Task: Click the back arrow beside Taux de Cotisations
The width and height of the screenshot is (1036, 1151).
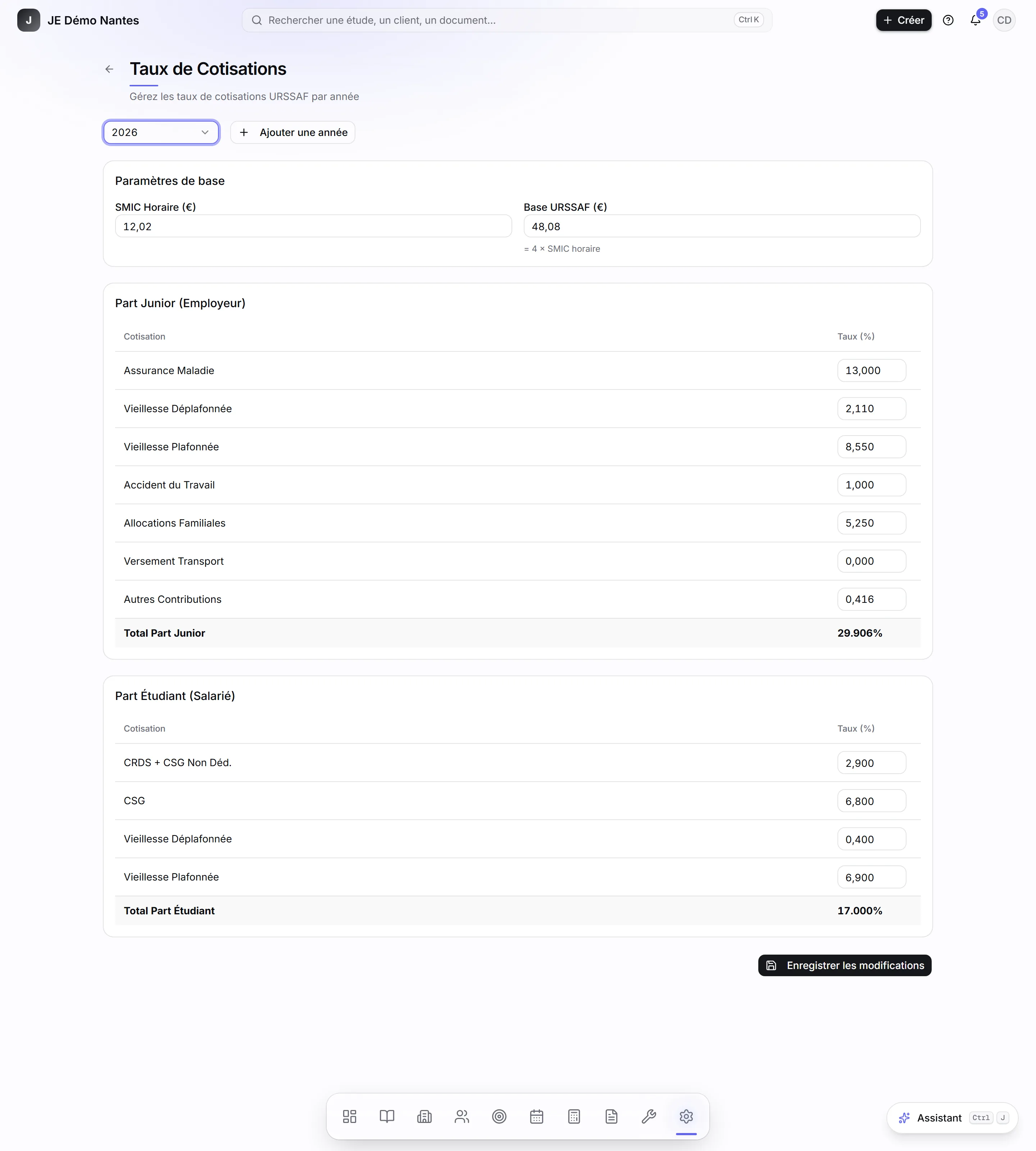Action: pos(109,69)
